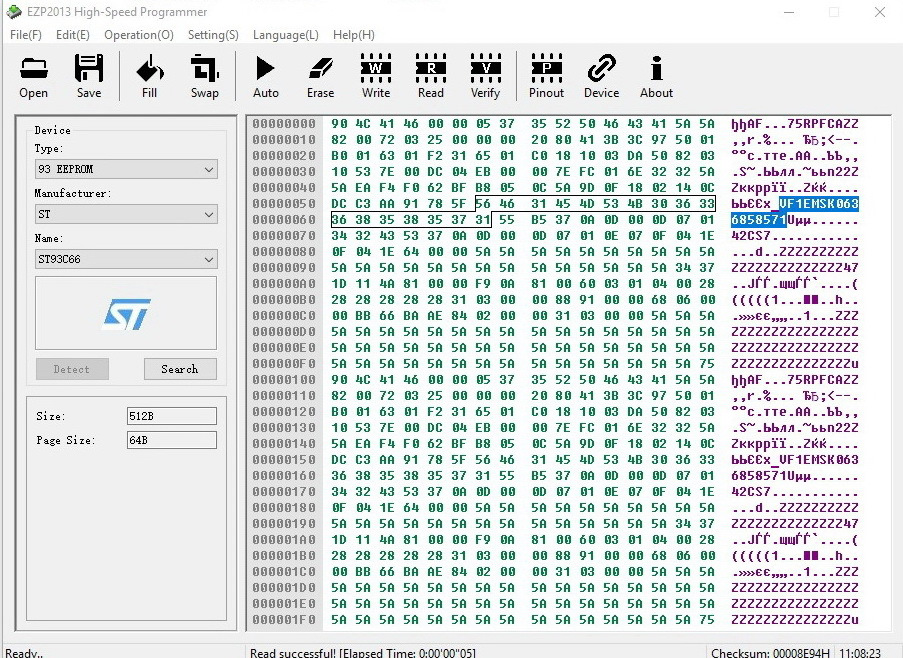Verify chip contents with Verify icon

coord(485,76)
